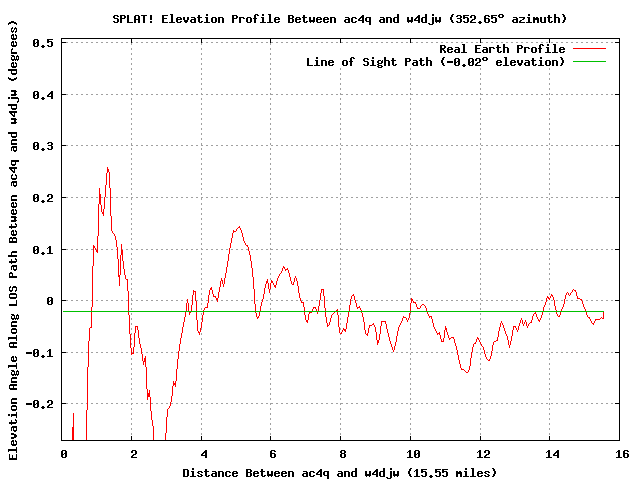
Task: Click the y-axis tick label -0.2
Action: point(40,404)
